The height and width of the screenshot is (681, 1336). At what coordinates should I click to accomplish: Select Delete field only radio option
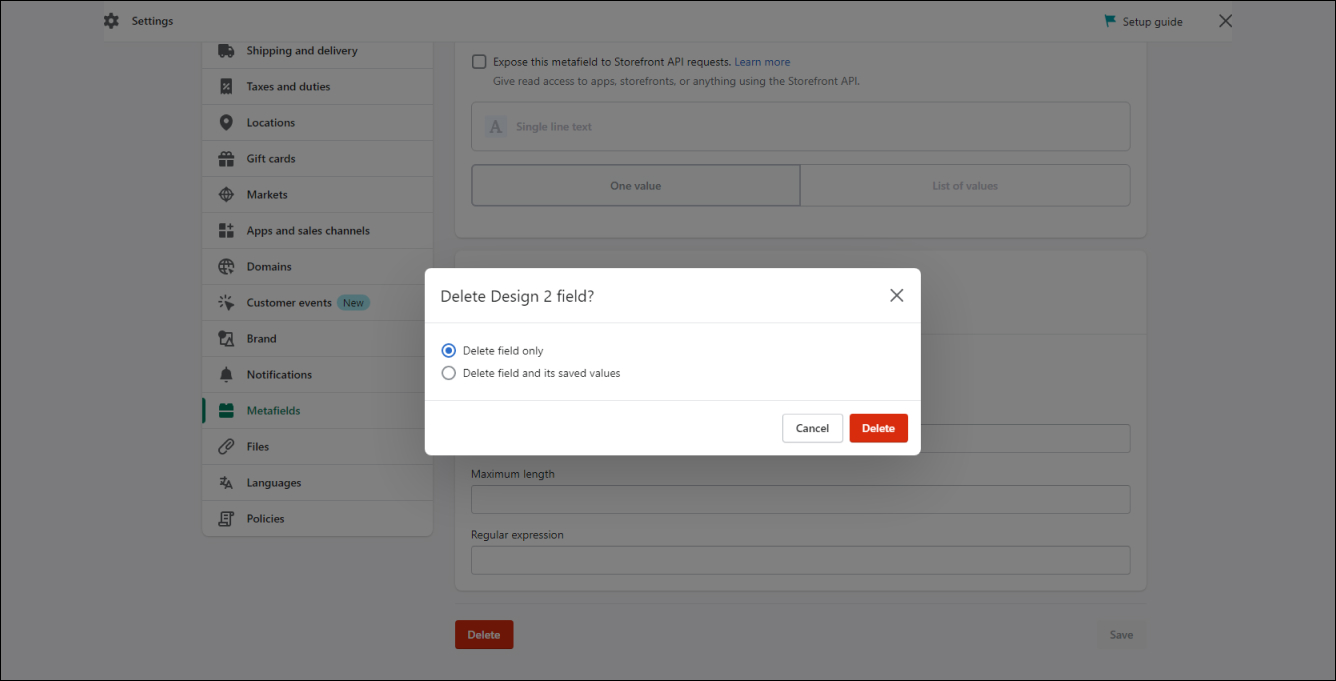point(449,351)
